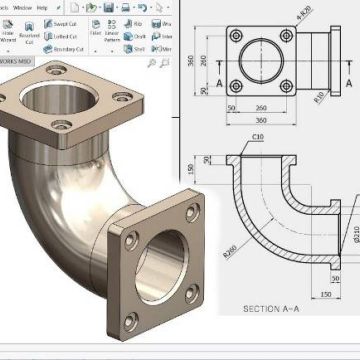Screen dimensions: 360x360
Task: Click the Undo arrow icon
Action: 142,7
